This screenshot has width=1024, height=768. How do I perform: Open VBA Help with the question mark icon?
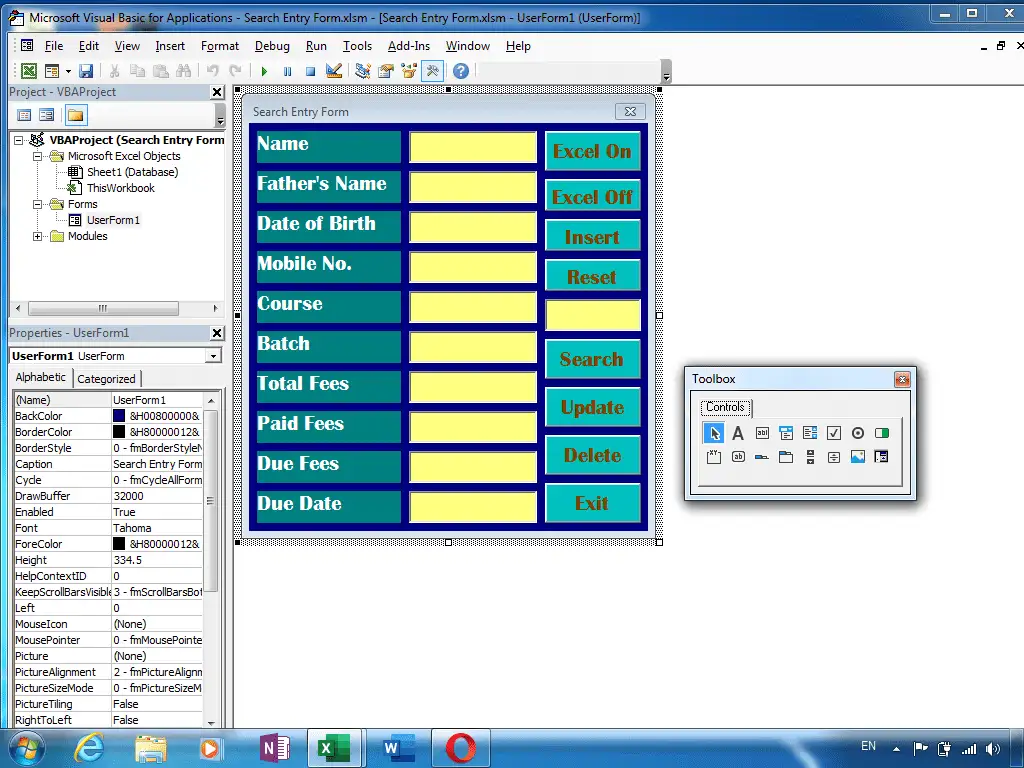point(460,71)
